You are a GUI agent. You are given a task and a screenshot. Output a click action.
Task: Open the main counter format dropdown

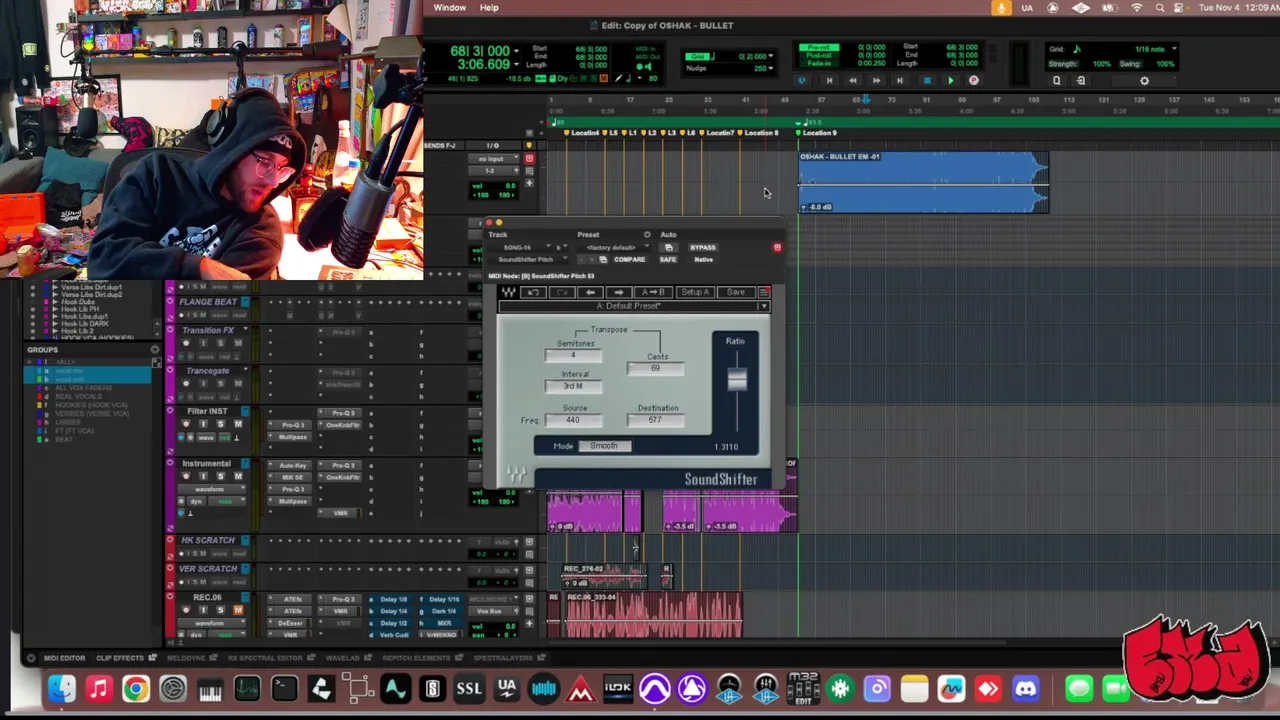[x=516, y=51]
